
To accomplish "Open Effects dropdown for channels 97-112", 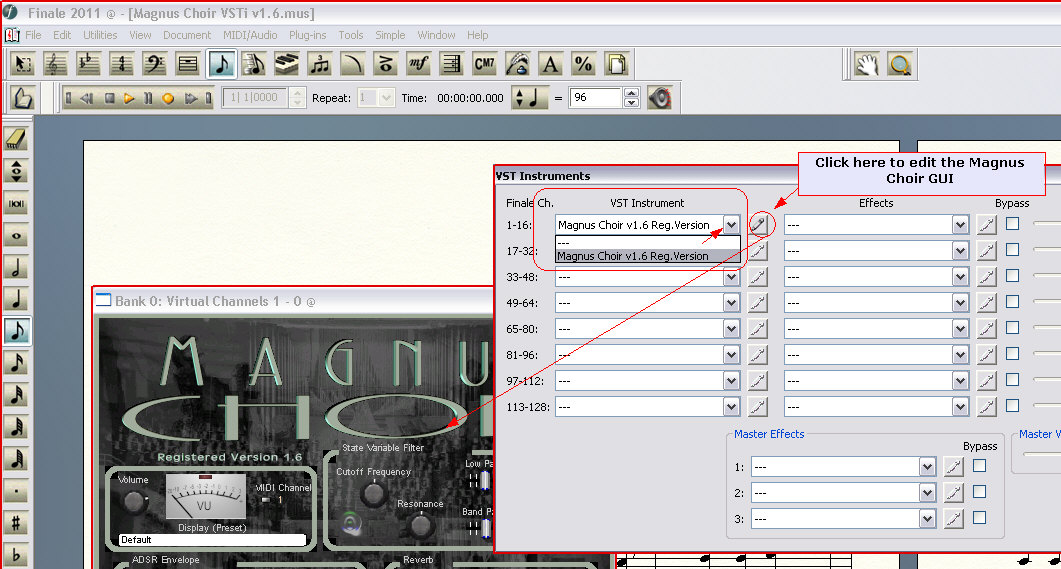I will tap(960, 381).
